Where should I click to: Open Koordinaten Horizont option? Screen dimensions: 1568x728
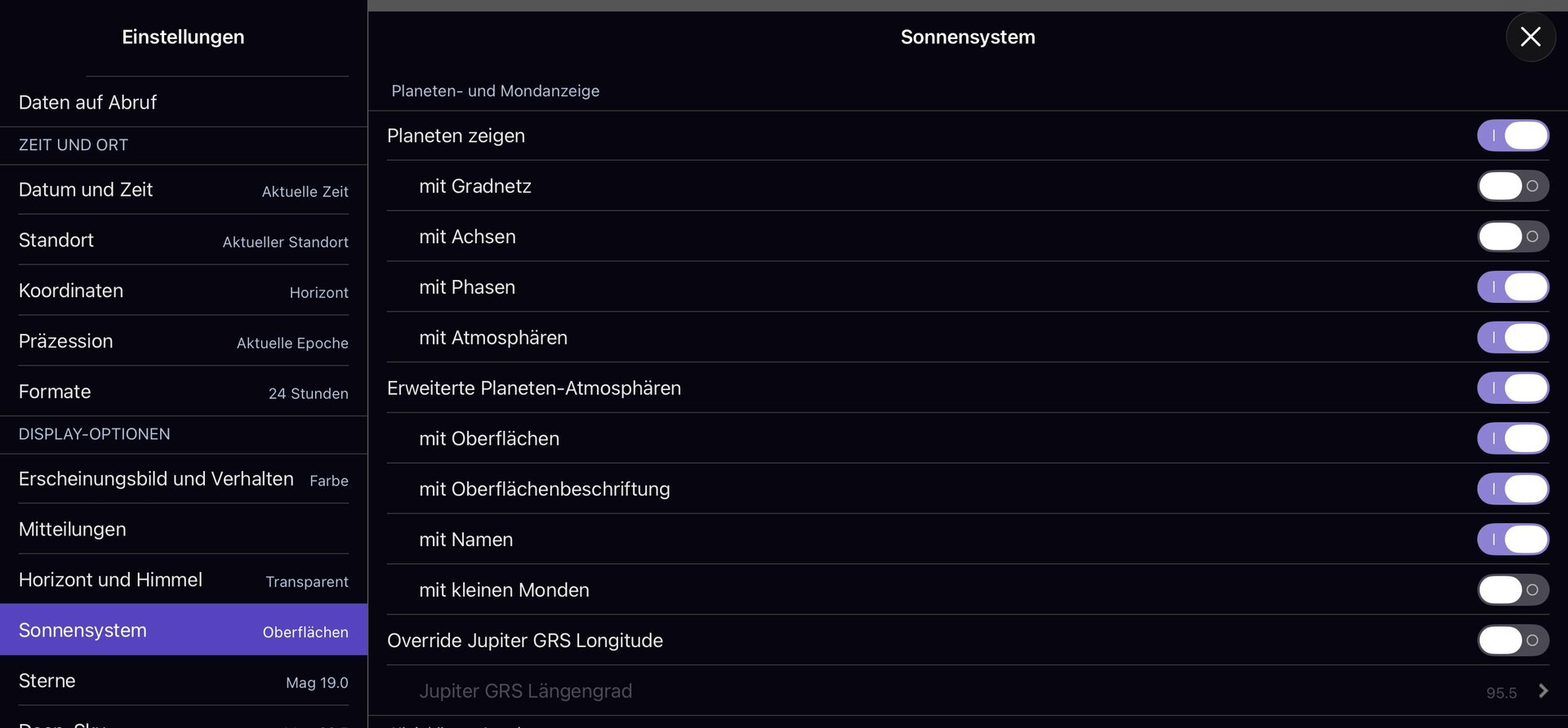(184, 291)
